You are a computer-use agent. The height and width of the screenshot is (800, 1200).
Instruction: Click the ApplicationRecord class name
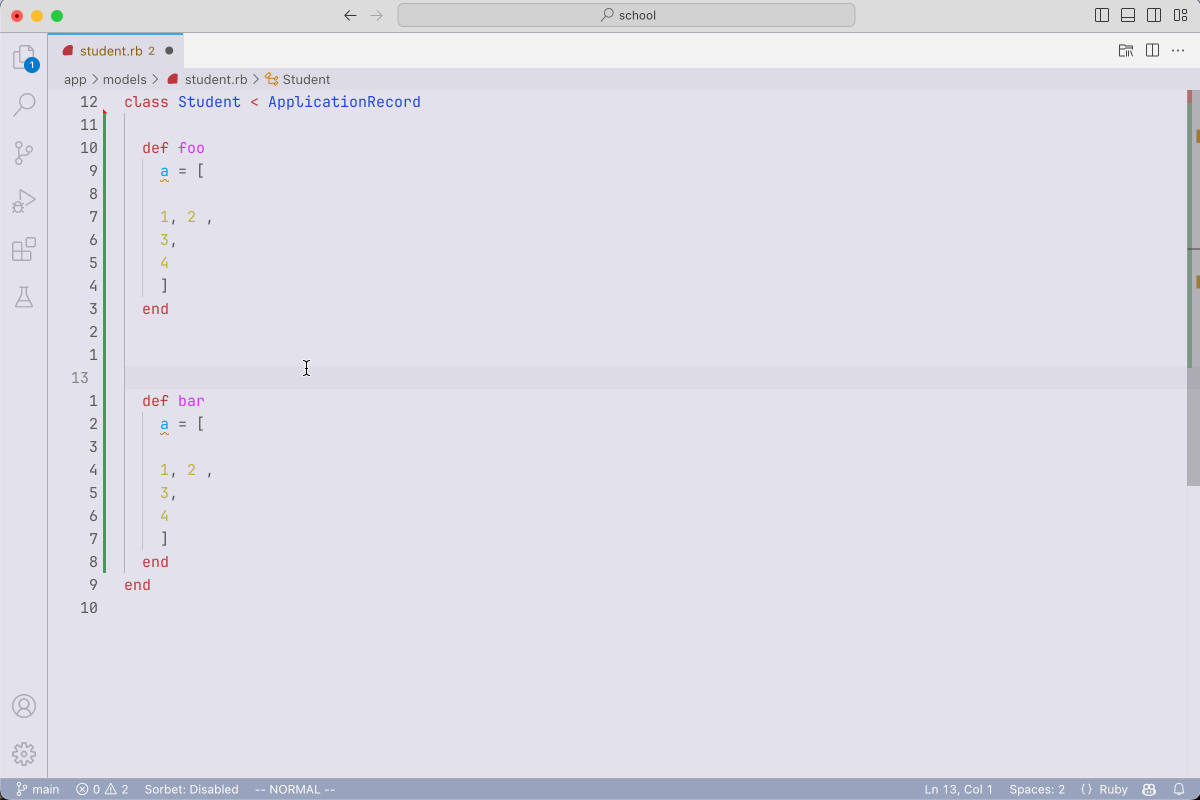click(344, 102)
